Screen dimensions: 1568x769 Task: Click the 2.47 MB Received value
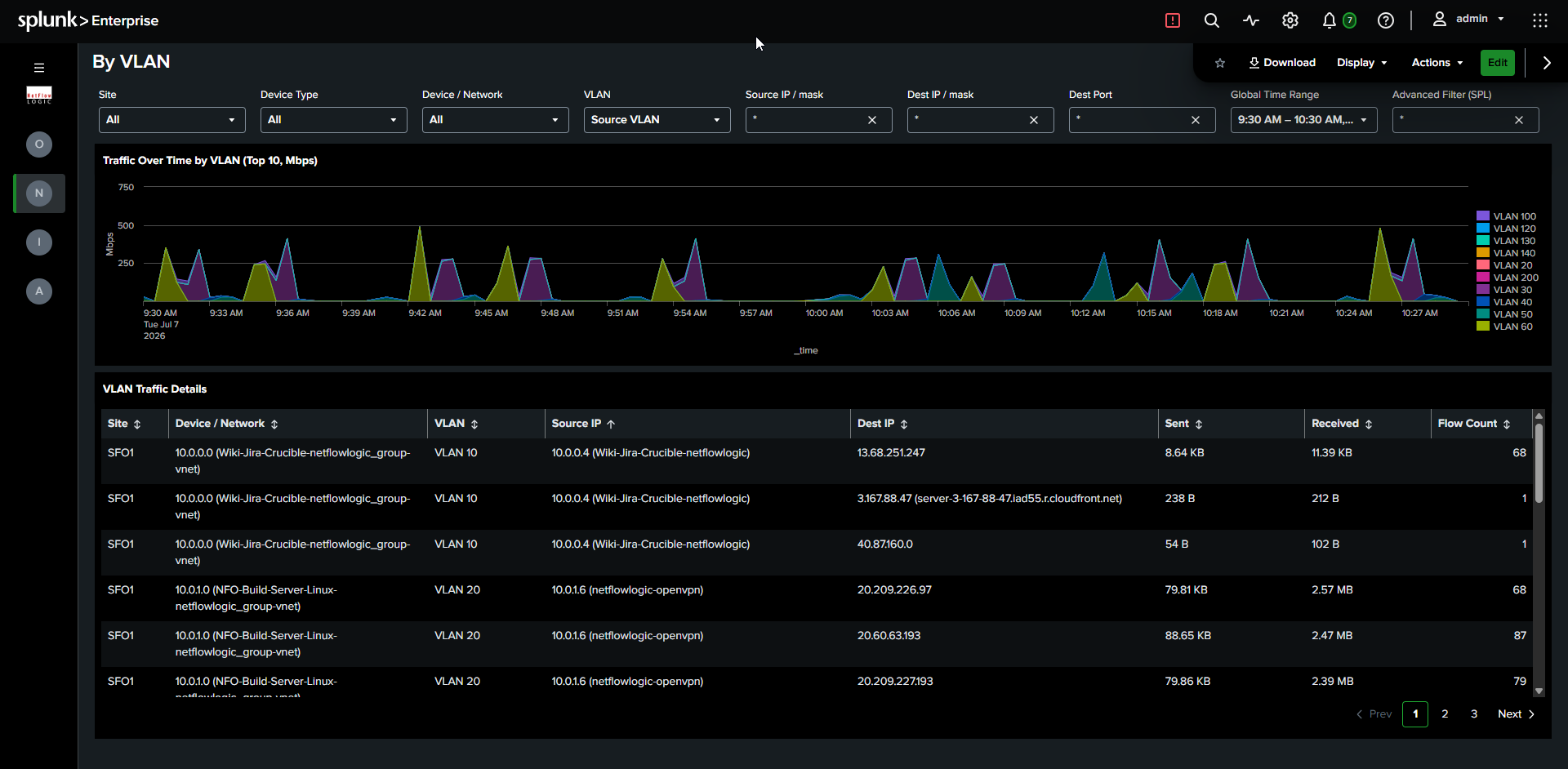click(1332, 636)
